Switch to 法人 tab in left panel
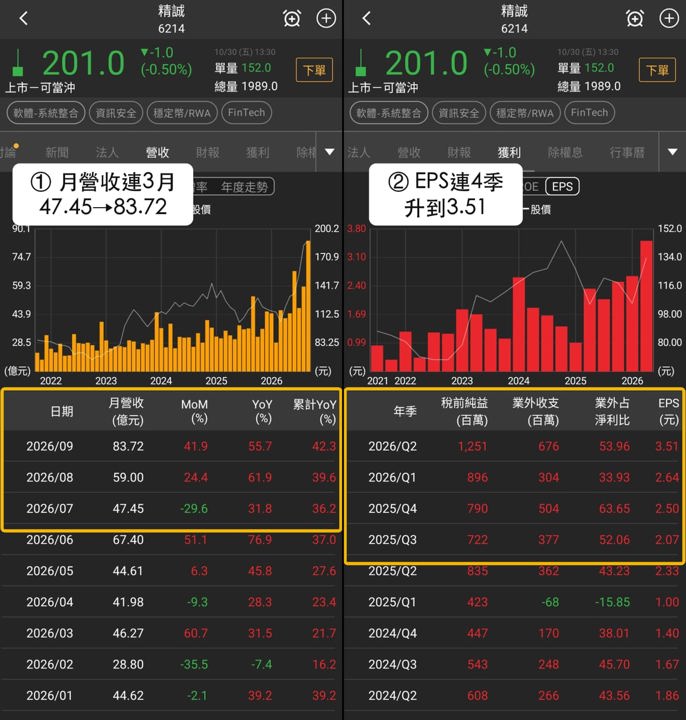The width and height of the screenshot is (686, 720). (x=107, y=152)
